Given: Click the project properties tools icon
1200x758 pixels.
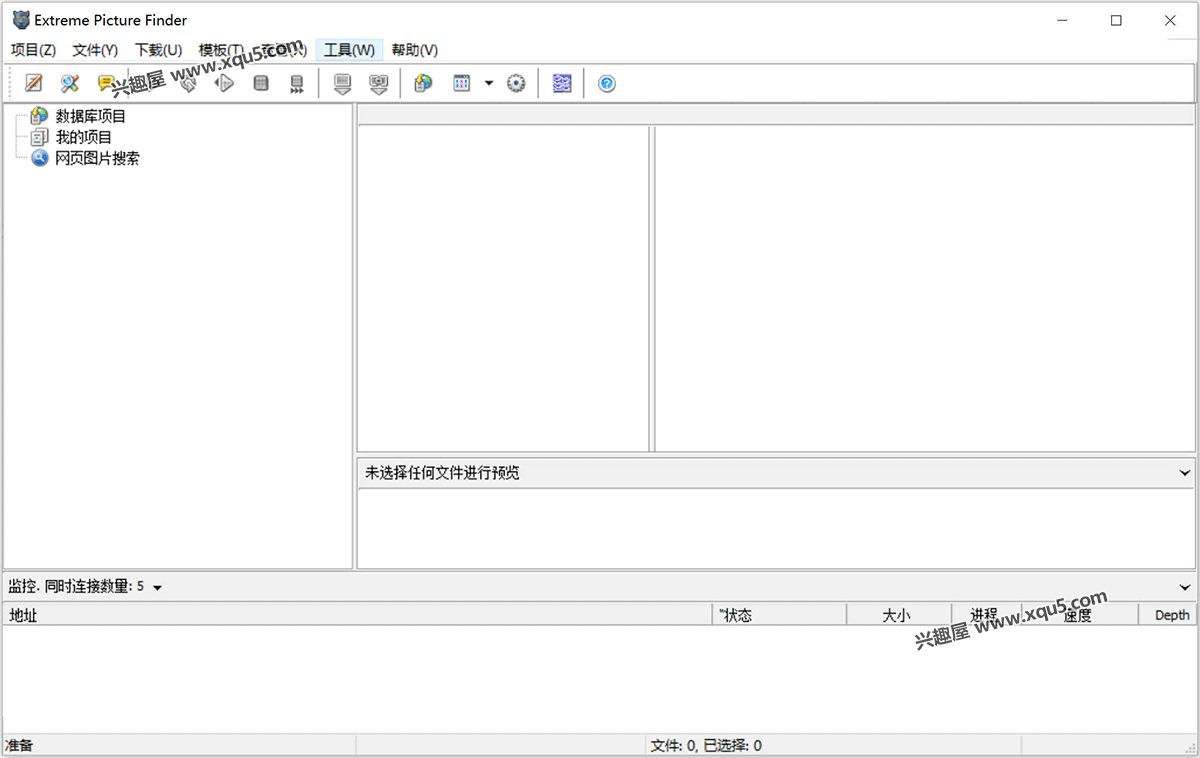Looking at the screenshot, I should tap(69, 84).
